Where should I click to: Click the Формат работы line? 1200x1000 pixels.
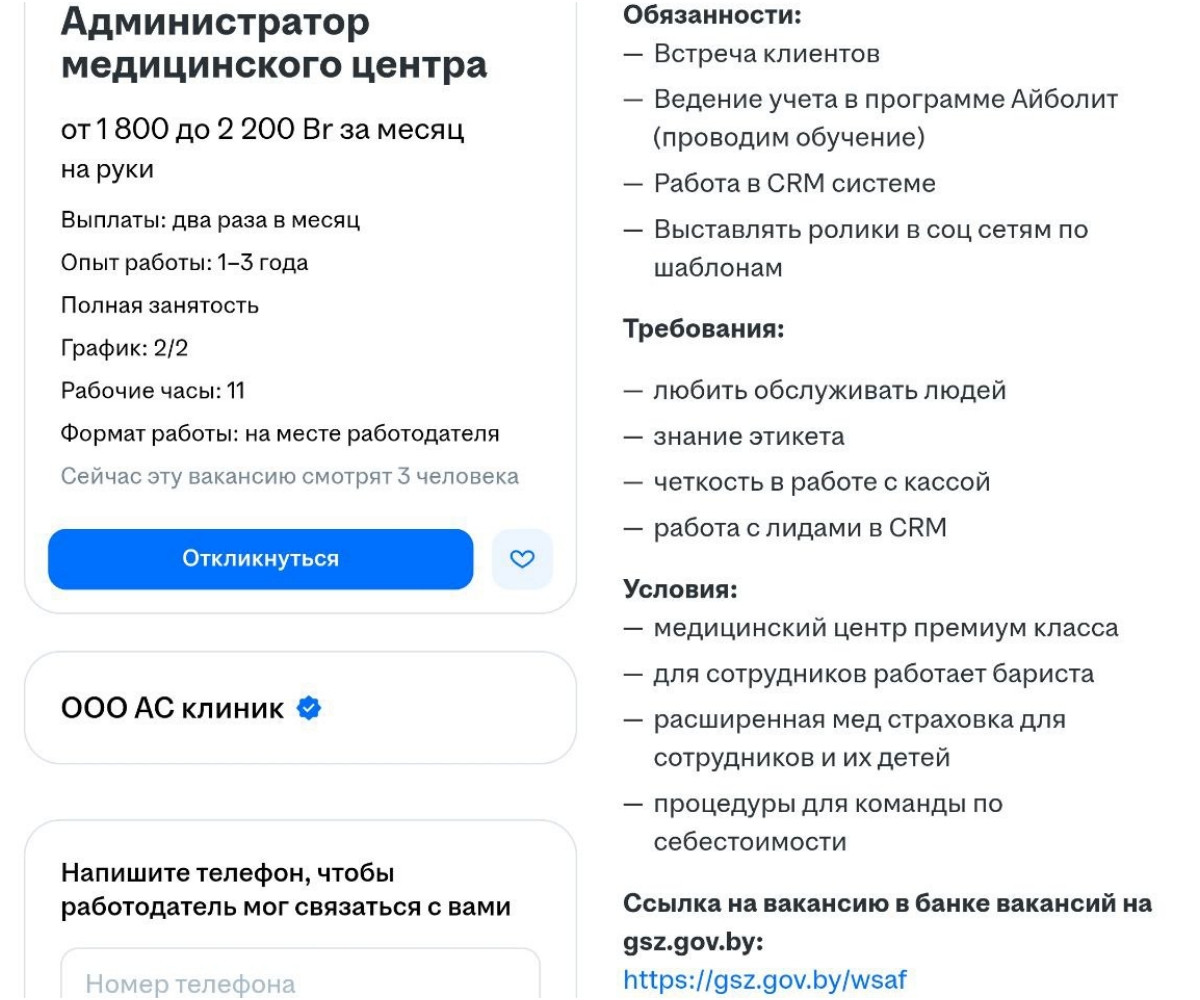281,434
